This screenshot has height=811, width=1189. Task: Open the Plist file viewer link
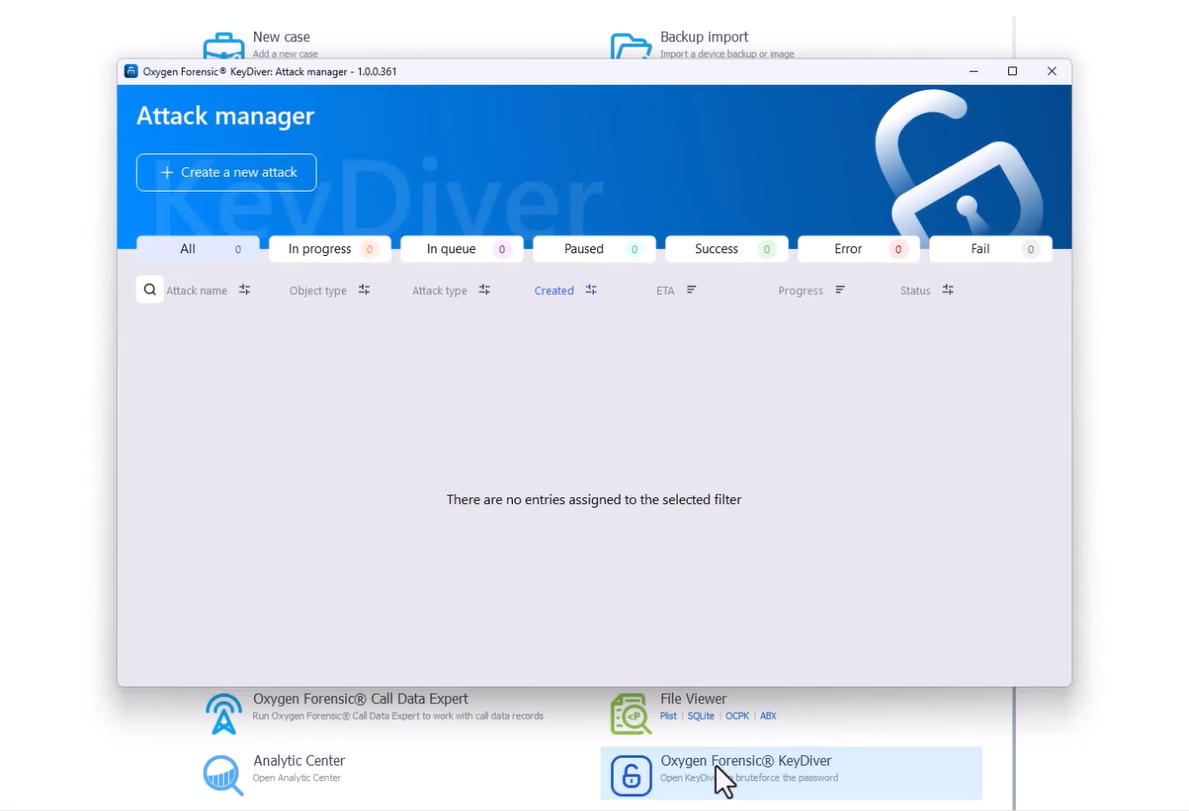[x=668, y=715]
